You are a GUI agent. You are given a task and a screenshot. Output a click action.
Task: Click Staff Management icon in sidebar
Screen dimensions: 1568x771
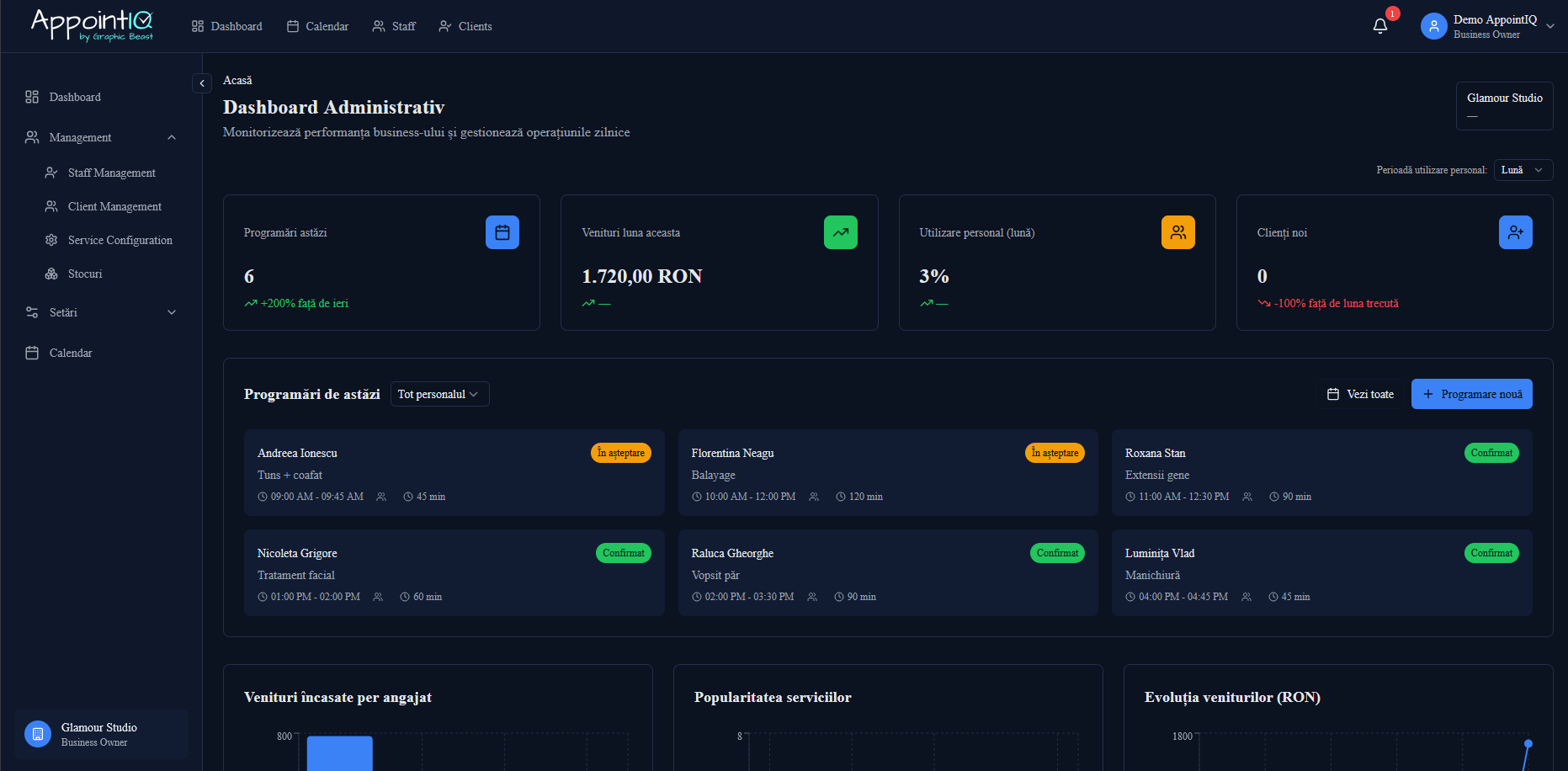(51, 173)
